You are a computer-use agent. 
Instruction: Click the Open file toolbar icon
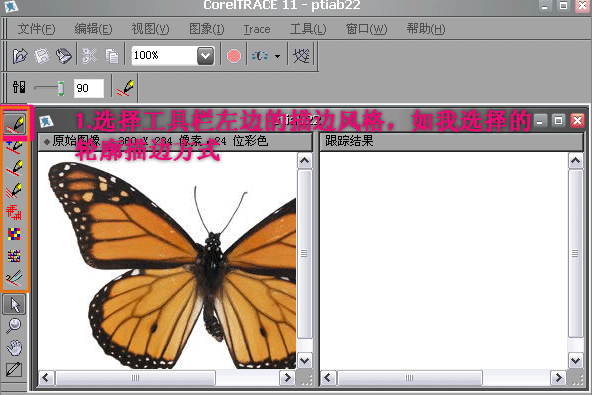(x=20, y=56)
